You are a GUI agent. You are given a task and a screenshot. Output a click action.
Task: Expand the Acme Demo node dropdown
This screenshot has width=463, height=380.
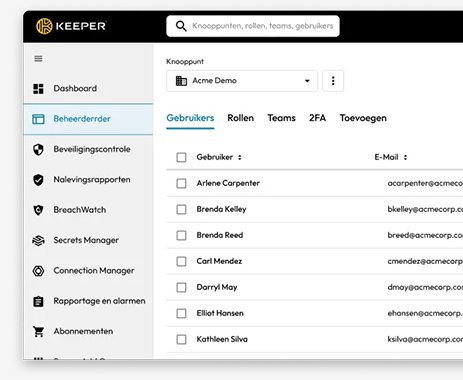[242, 81]
